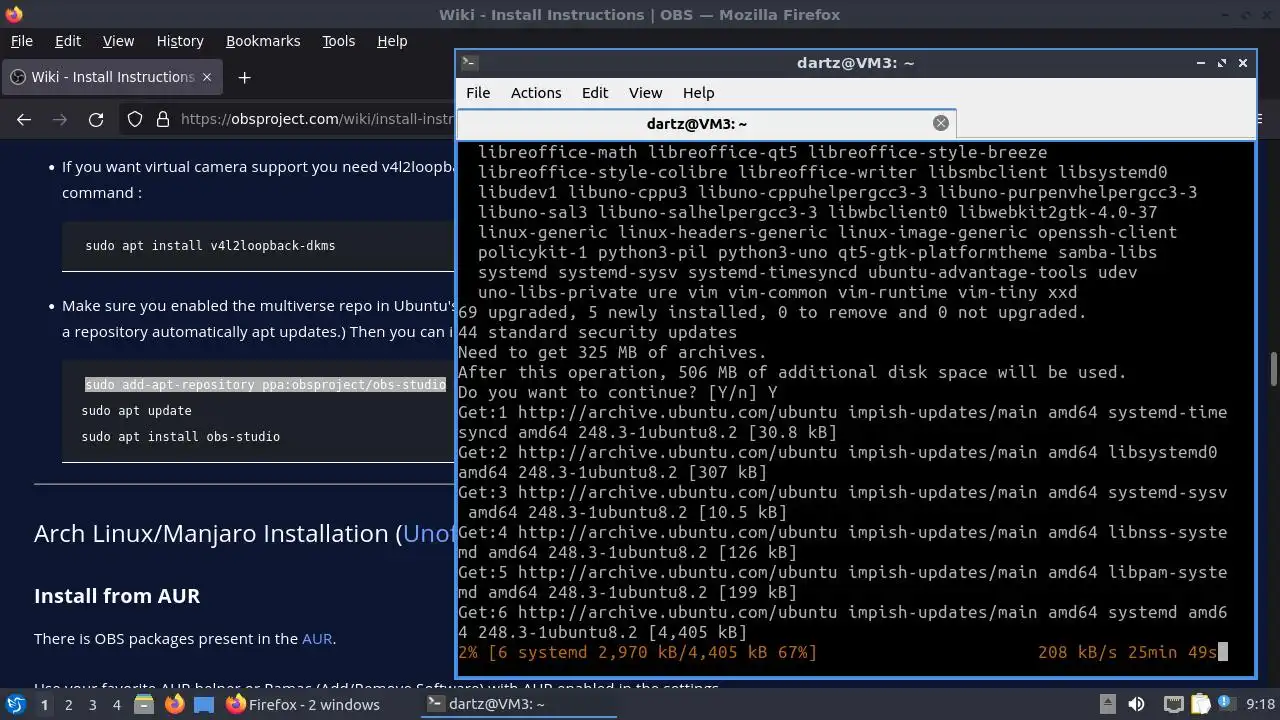Select the Wiki Install Instructions browser tab

pos(111,77)
